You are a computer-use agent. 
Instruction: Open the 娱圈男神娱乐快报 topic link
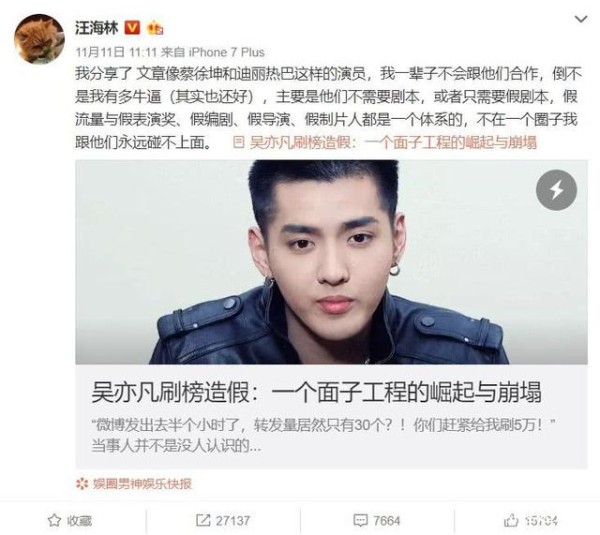click(142, 484)
